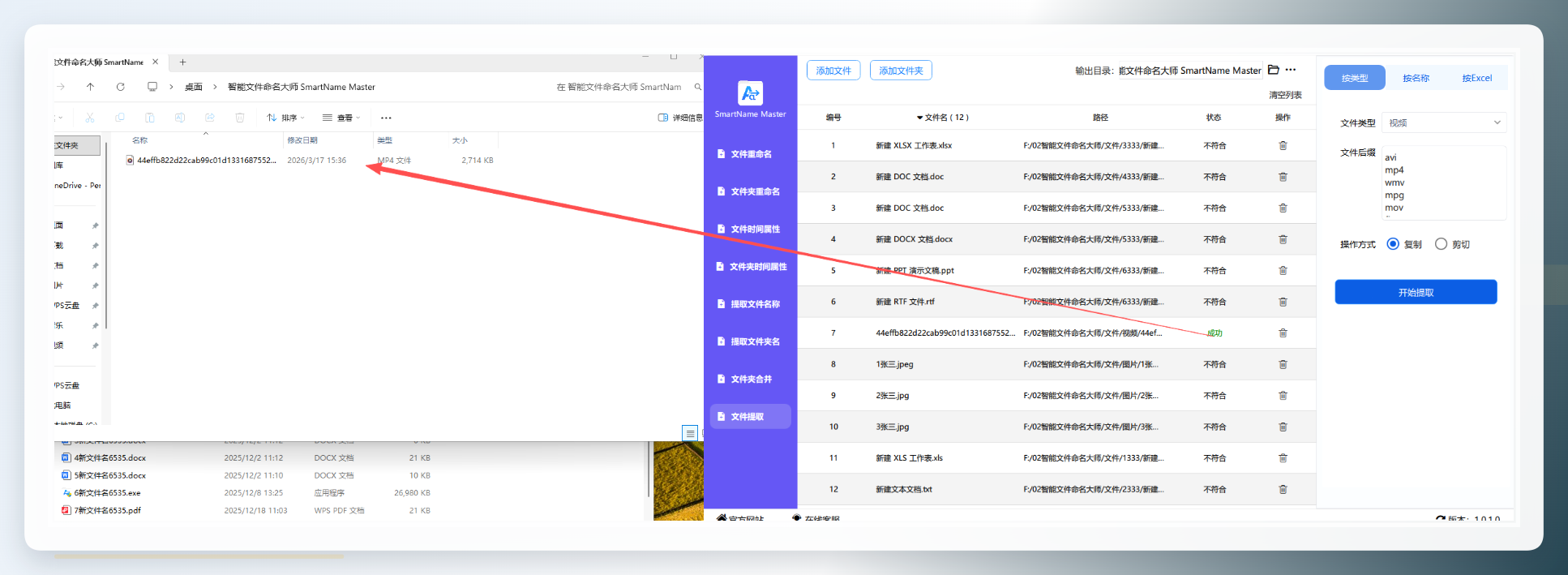Delete row 1 新建 XLSX 工作表.xlsx from list
This screenshot has height=575, width=1568.
(x=1283, y=146)
